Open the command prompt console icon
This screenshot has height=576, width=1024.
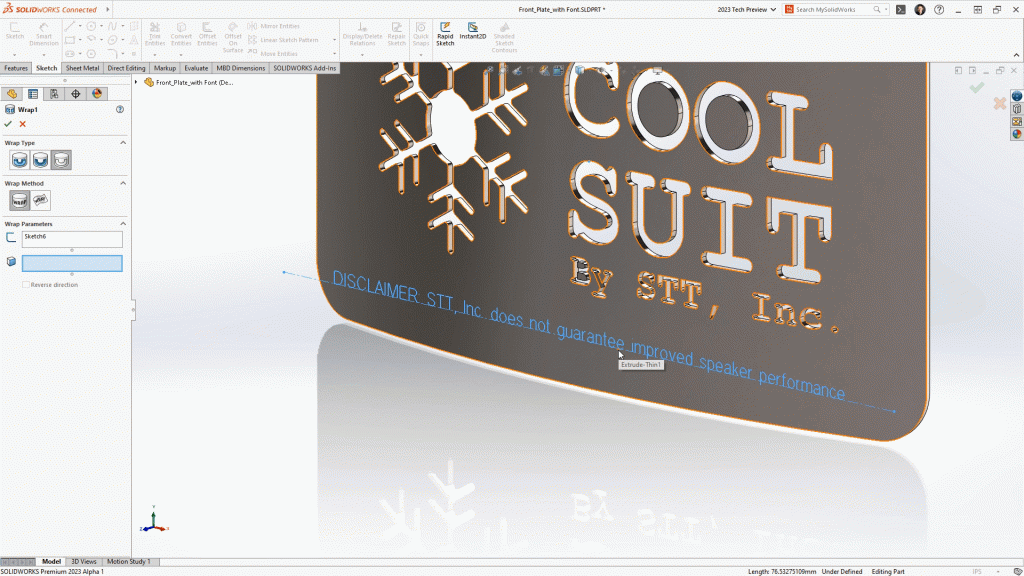[901, 10]
